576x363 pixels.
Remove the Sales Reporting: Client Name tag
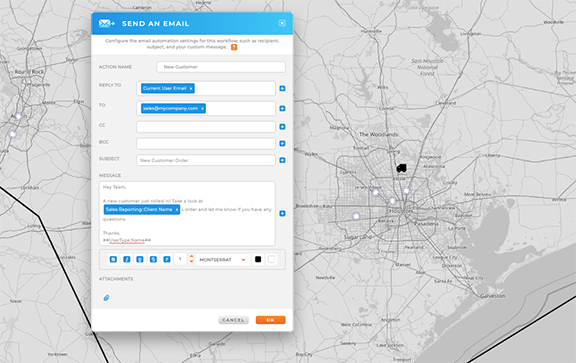click(177, 210)
